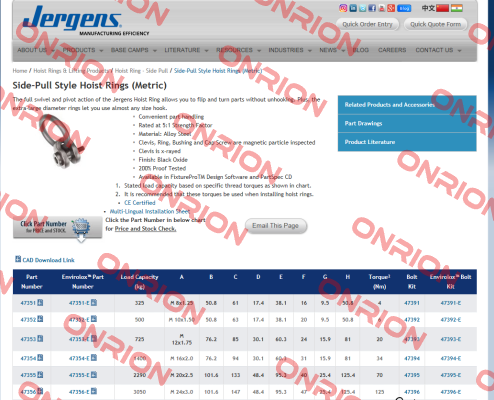Viewport: 494px width, 400px height.
Task: Expand the Resources dropdown menu
Action: 238,50
